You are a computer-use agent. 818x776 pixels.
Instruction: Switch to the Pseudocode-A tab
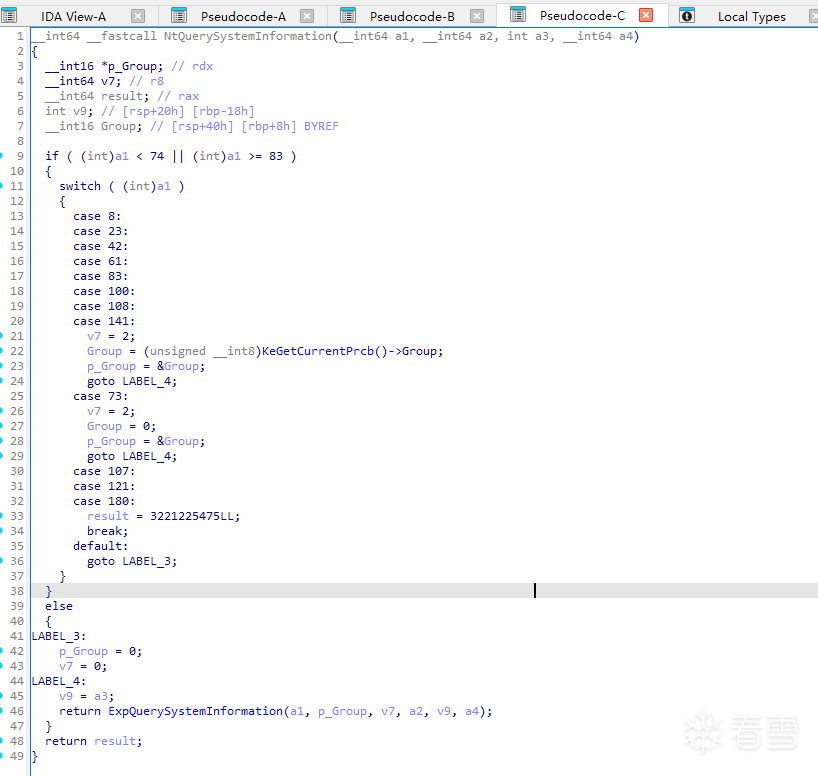click(x=243, y=17)
